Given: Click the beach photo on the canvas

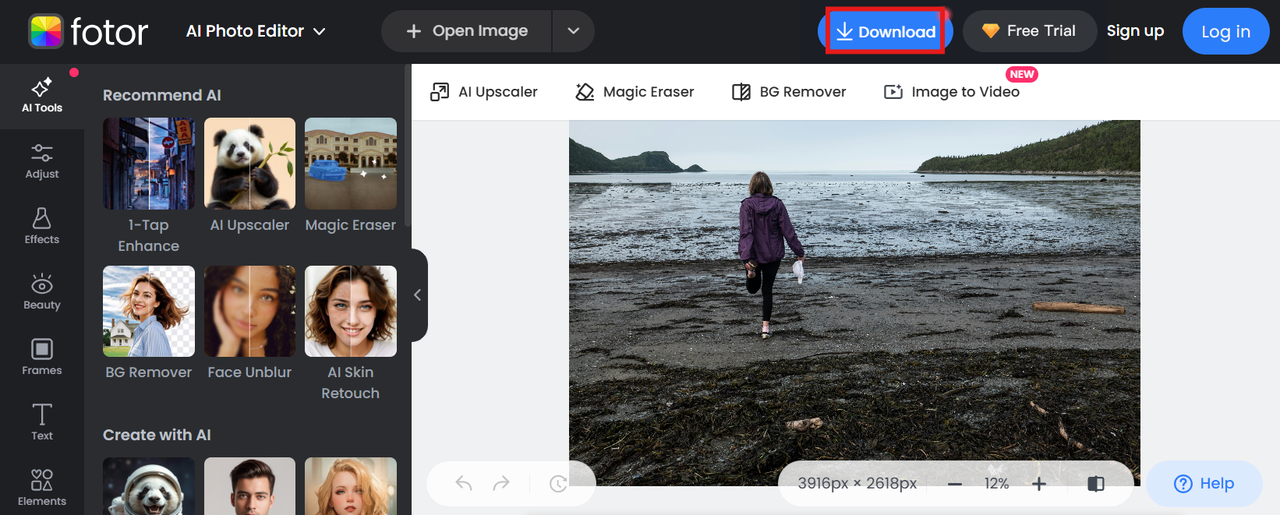Looking at the screenshot, I should click(854, 303).
